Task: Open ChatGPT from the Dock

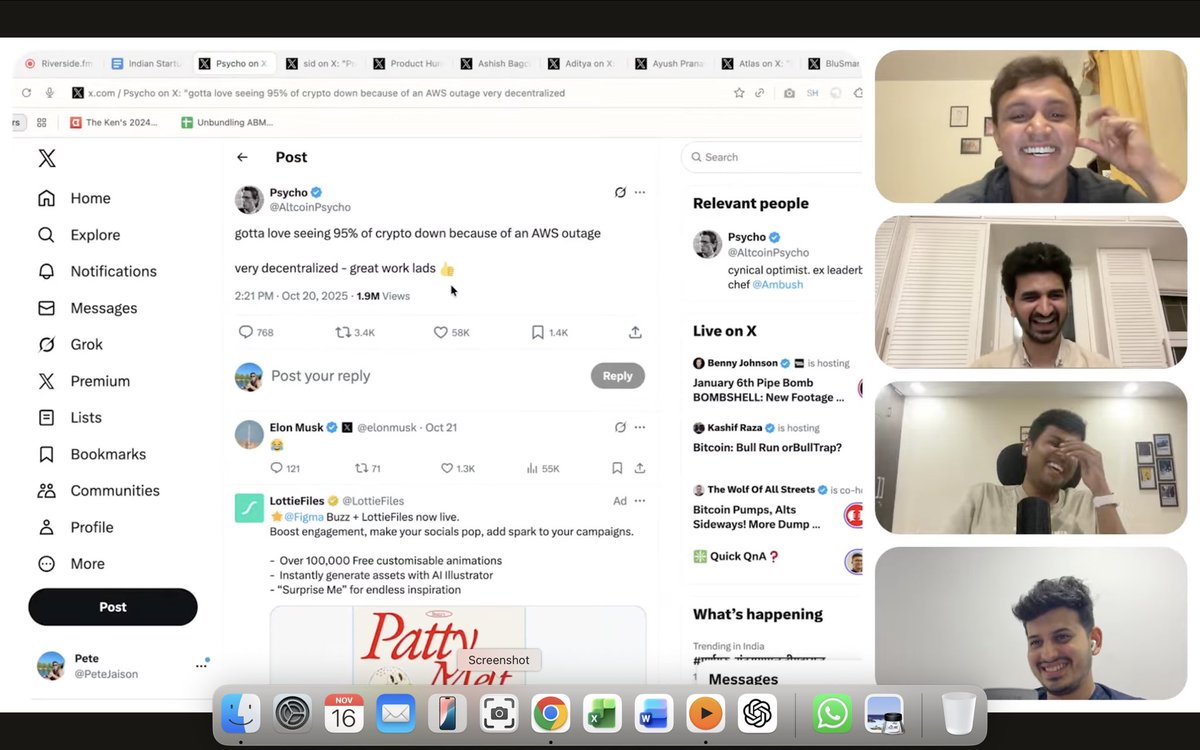Action: 757,714
